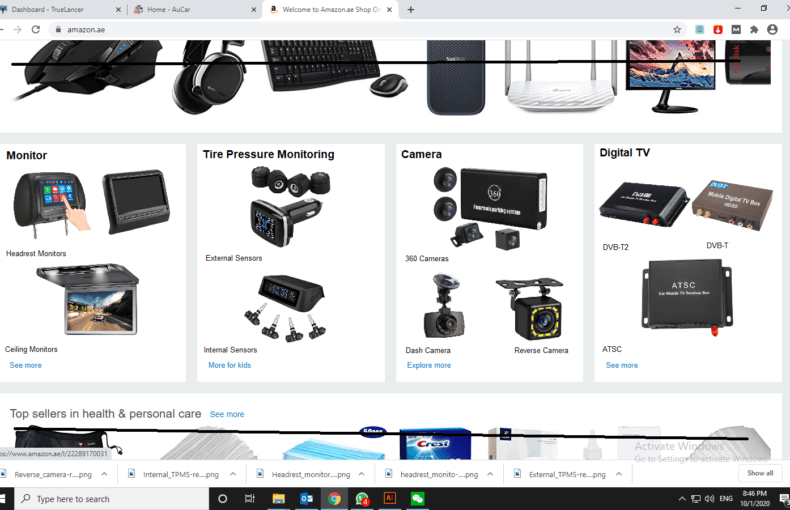Click See more beside health & personal care
Viewport: 790px width, 510px height.
pyautogui.click(x=227, y=414)
